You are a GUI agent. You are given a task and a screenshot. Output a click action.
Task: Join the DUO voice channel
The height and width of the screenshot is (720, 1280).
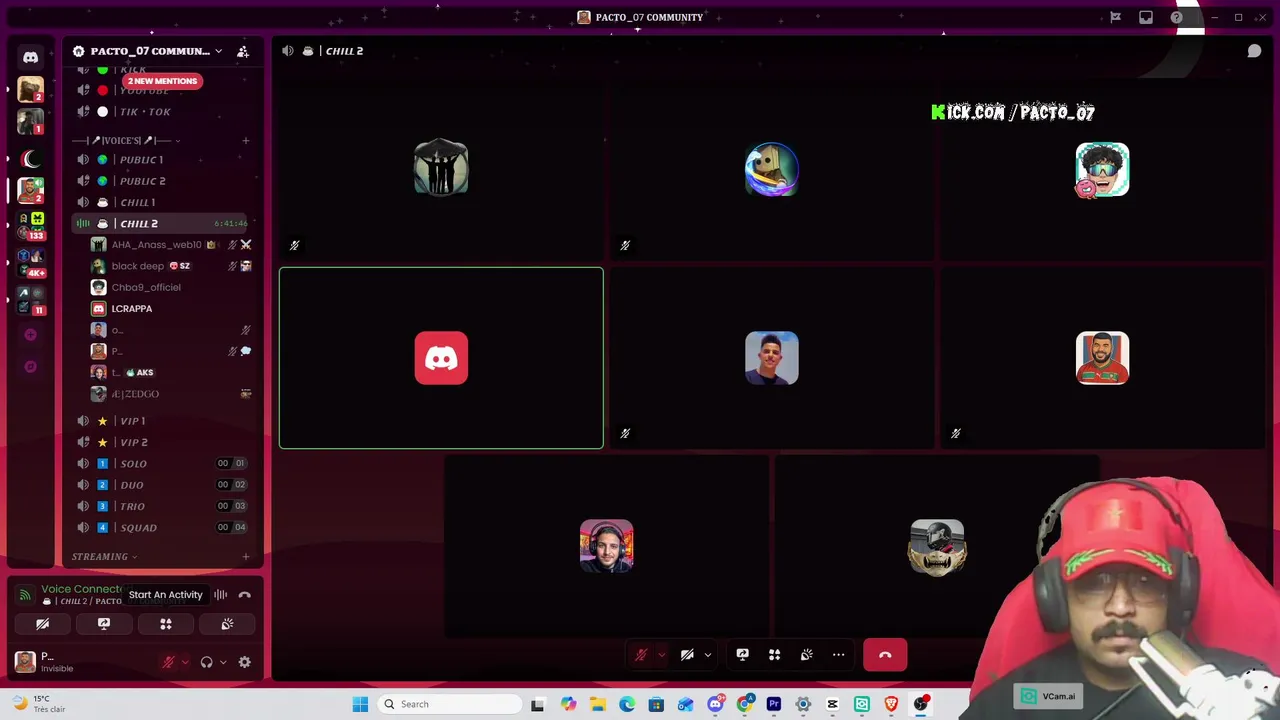click(162, 485)
